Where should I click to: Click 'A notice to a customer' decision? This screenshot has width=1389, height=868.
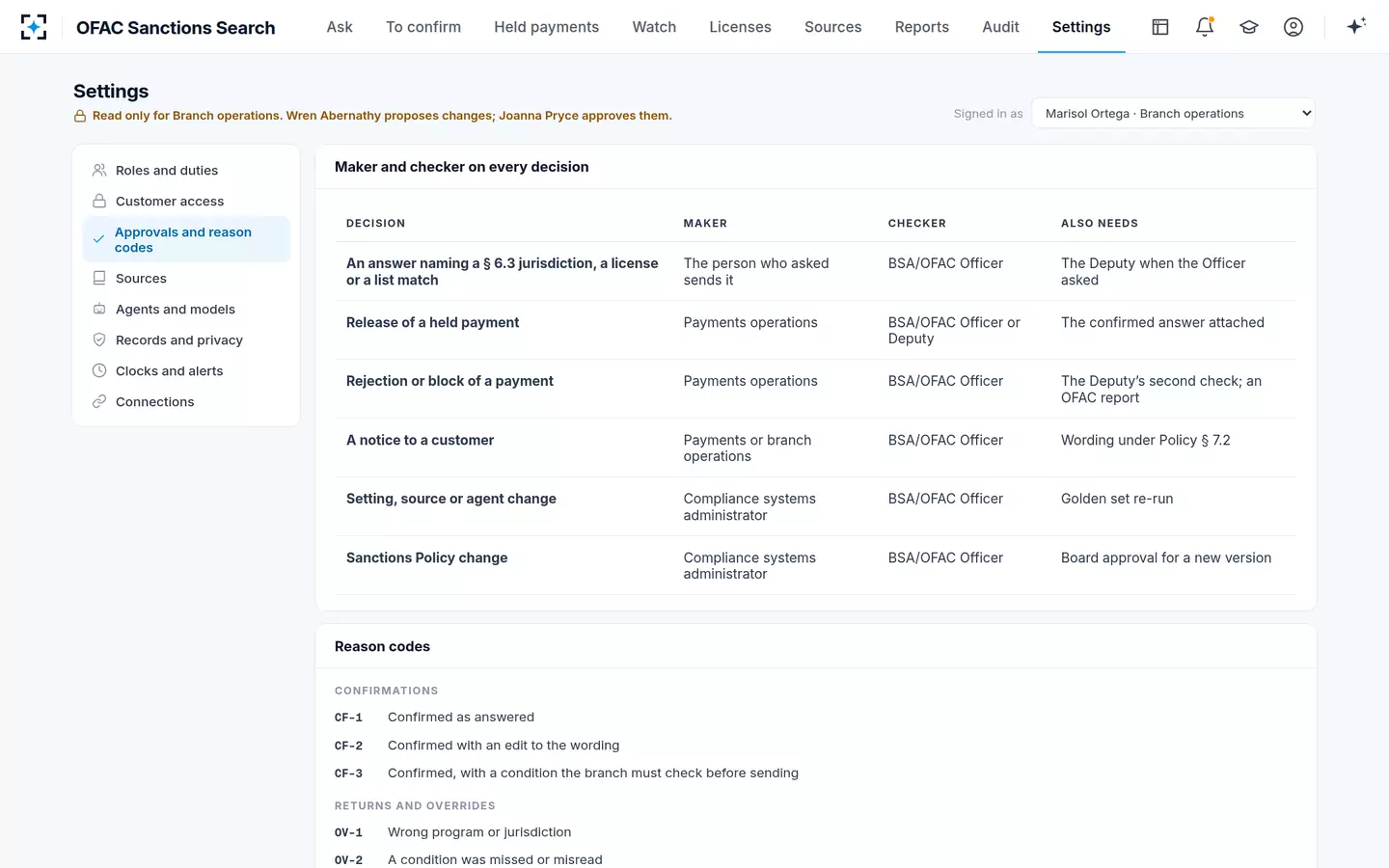point(420,440)
